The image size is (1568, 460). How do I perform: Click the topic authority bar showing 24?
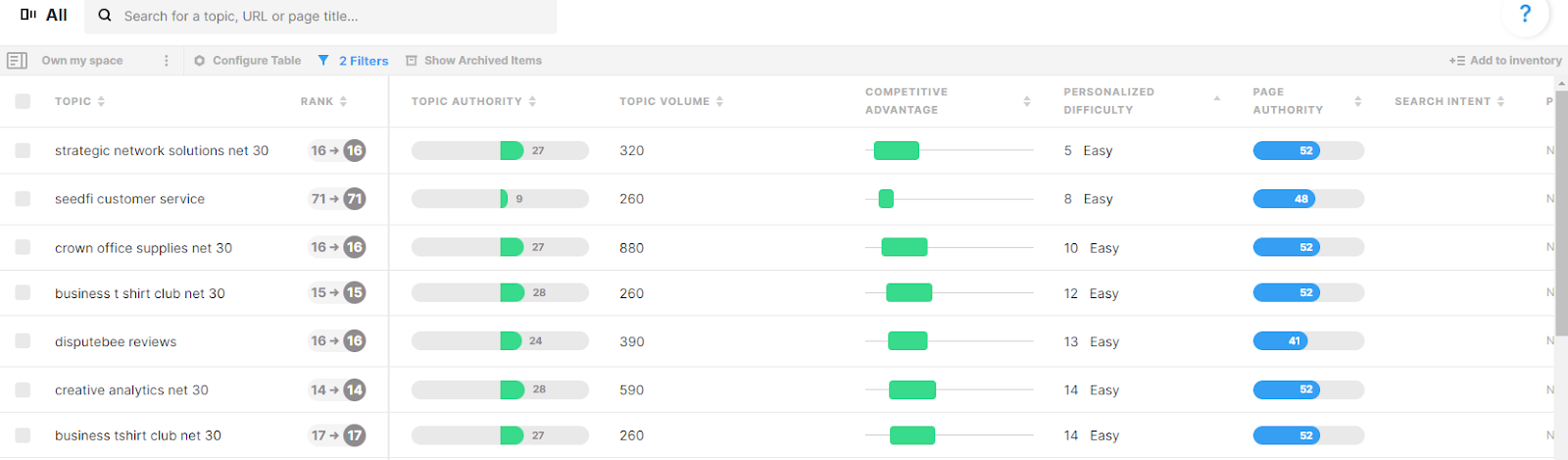tap(500, 341)
